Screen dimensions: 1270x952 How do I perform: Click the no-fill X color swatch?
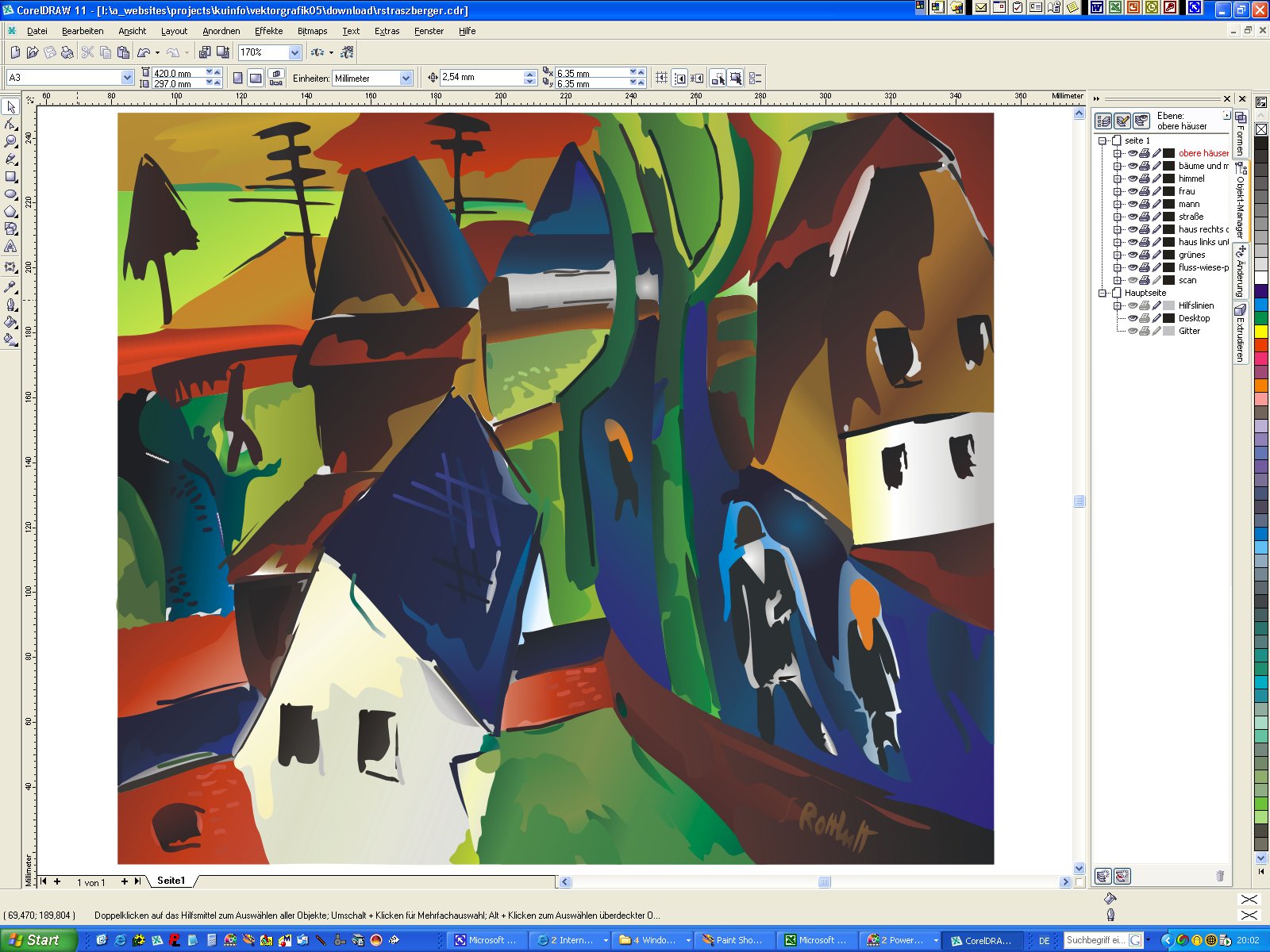tap(1261, 129)
